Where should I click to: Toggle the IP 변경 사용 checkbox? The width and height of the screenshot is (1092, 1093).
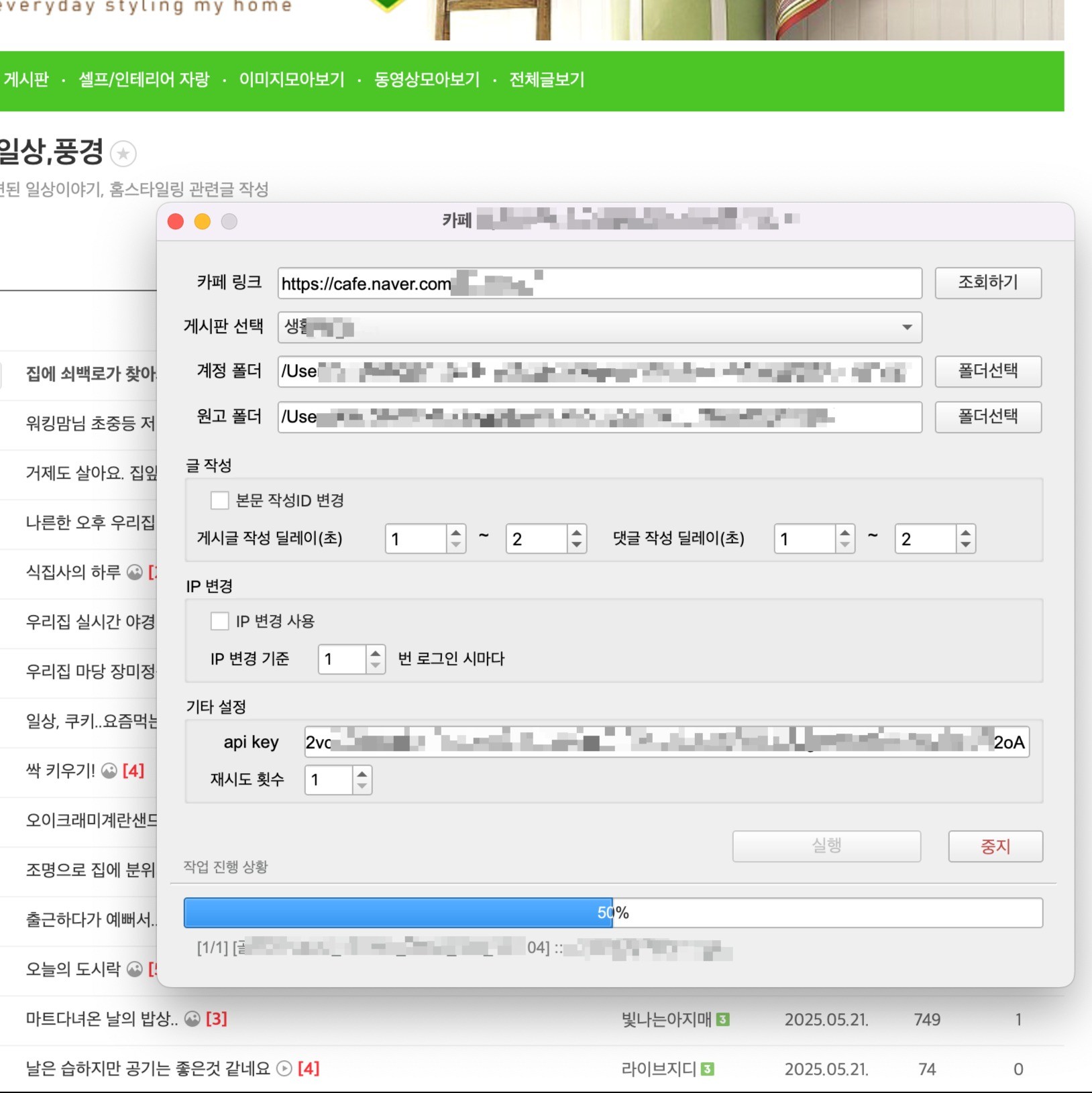coord(219,621)
